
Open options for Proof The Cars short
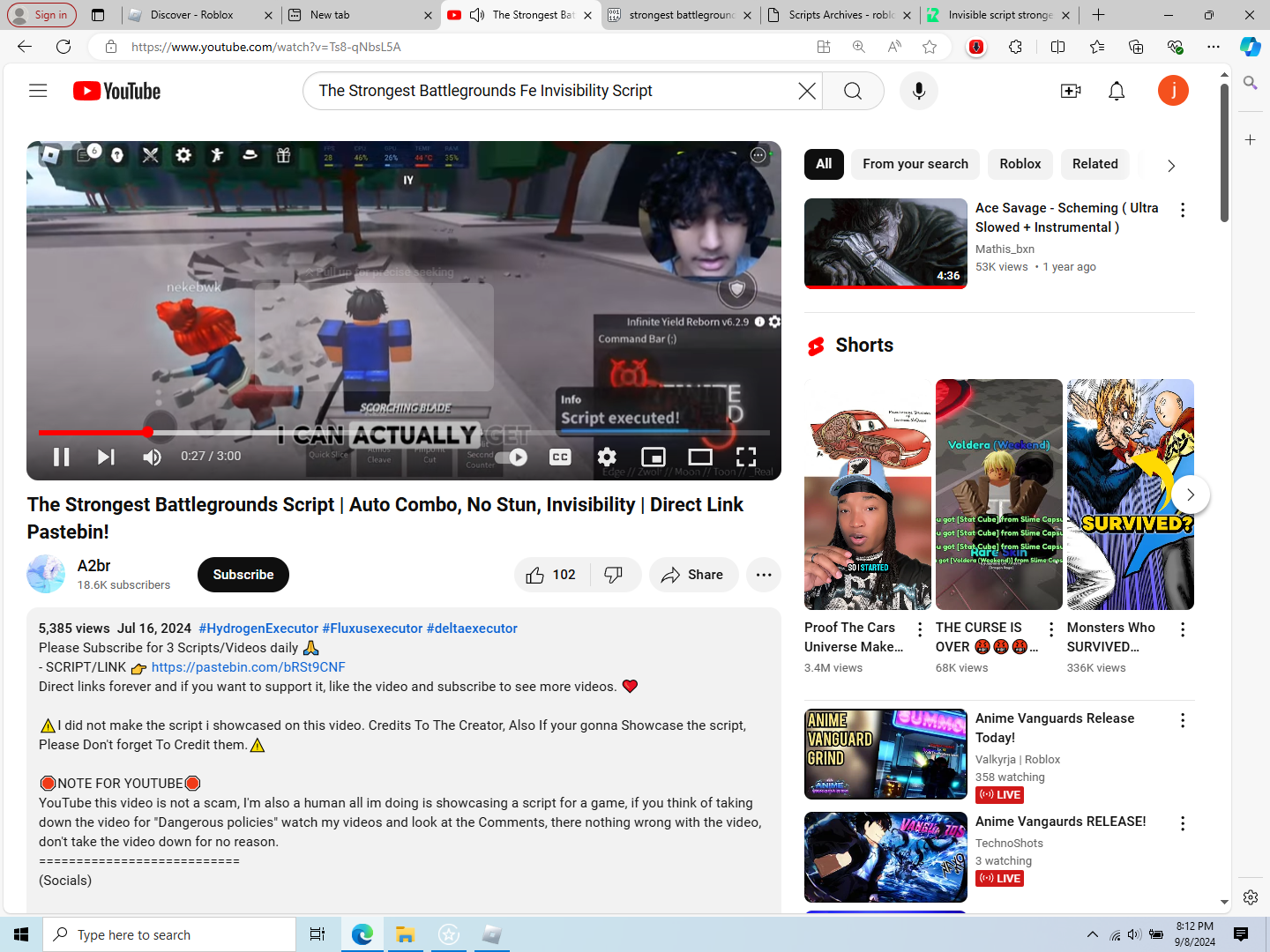pos(920,629)
